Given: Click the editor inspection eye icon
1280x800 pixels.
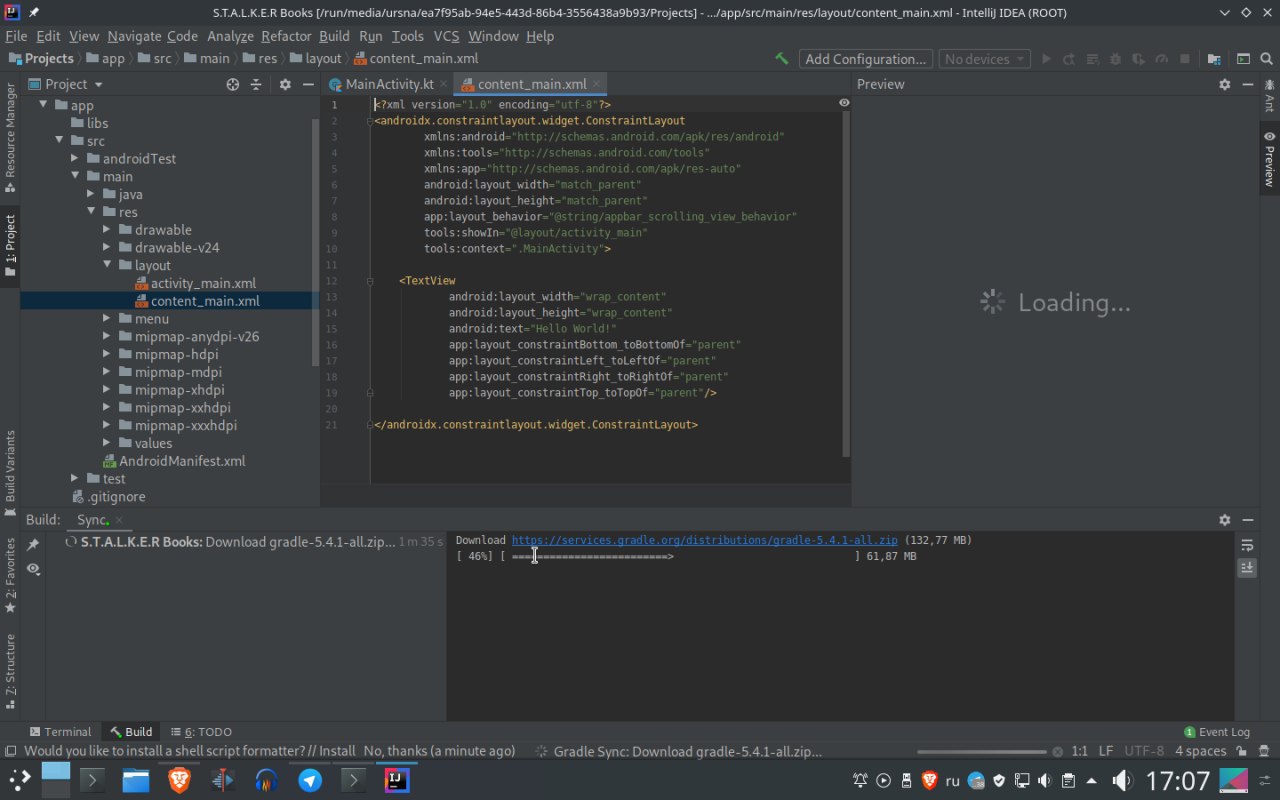Looking at the screenshot, I should [x=844, y=103].
